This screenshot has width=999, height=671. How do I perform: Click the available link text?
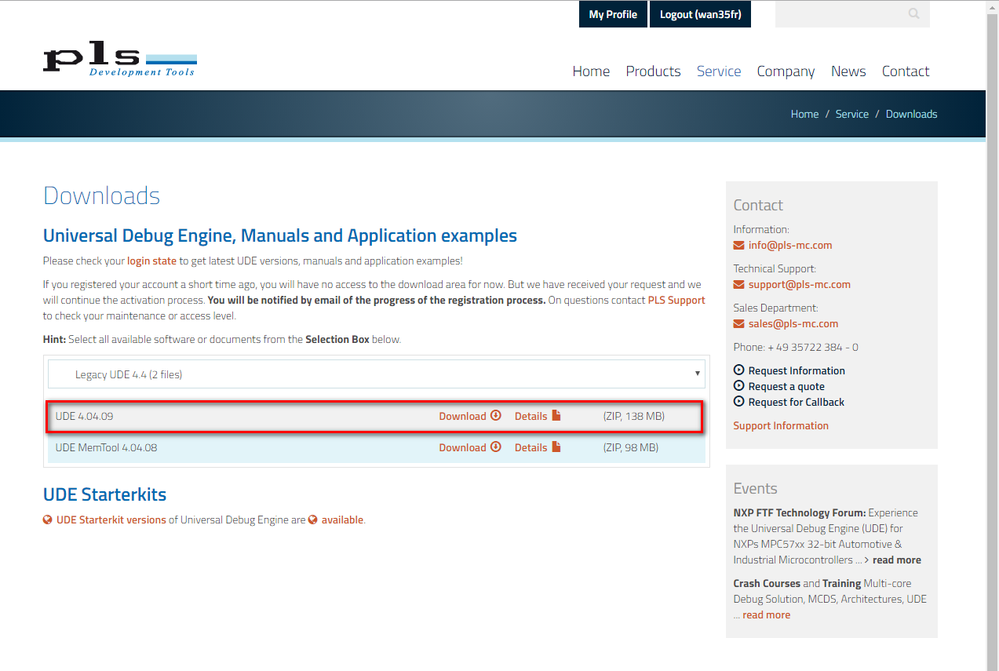pyautogui.click(x=342, y=520)
